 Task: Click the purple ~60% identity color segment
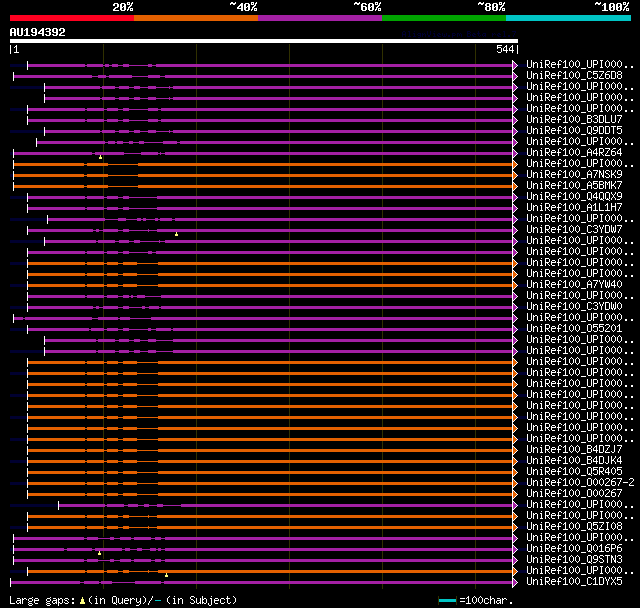[320, 18]
